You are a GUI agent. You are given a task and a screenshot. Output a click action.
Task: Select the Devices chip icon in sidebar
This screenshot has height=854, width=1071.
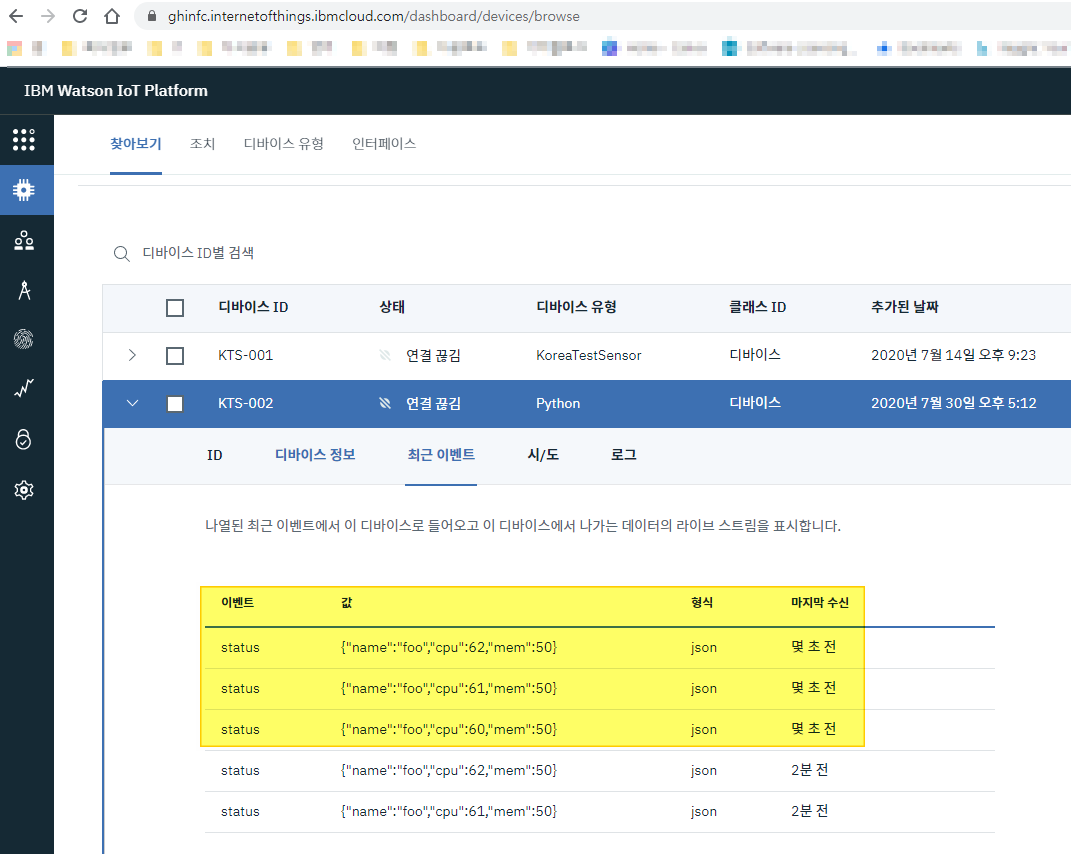pos(24,190)
